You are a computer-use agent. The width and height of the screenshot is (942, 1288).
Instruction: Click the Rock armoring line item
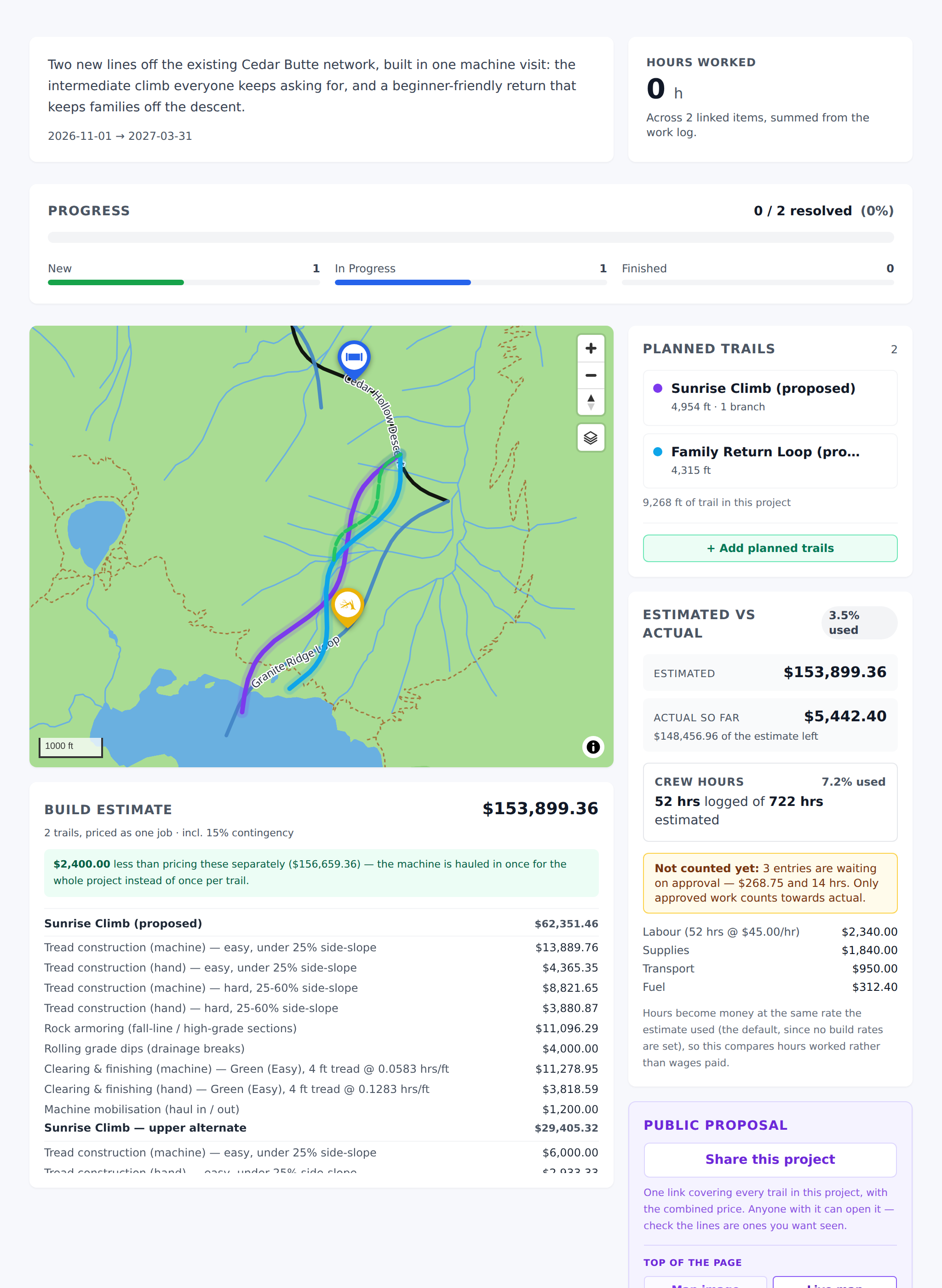click(321, 1029)
